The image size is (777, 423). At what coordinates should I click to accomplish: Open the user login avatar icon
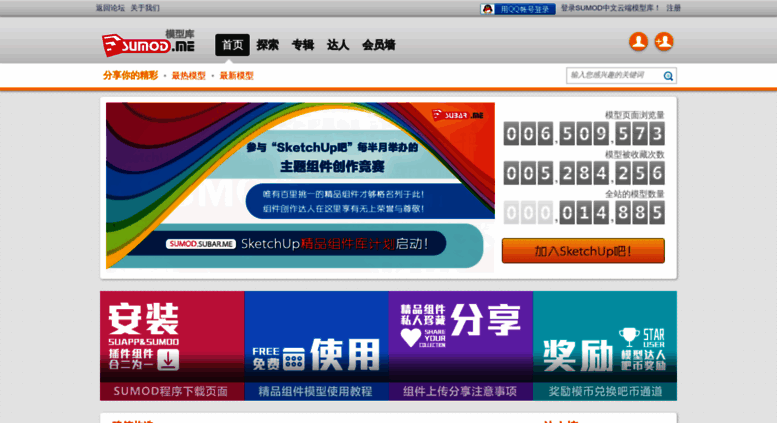point(638,42)
